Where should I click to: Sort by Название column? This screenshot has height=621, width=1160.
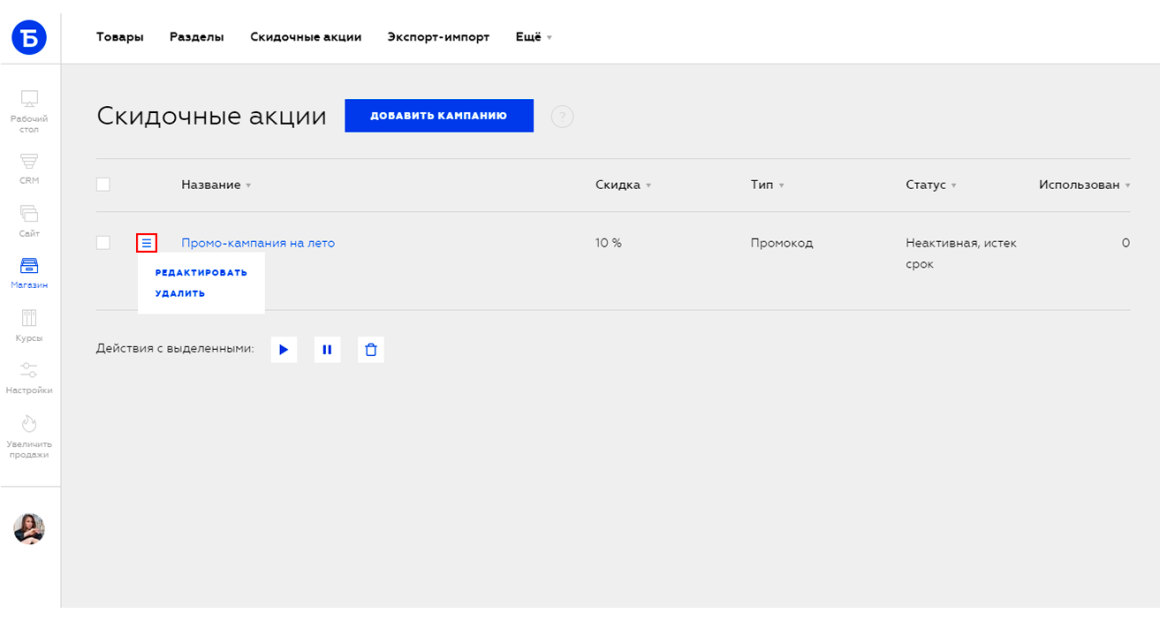point(216,185)
